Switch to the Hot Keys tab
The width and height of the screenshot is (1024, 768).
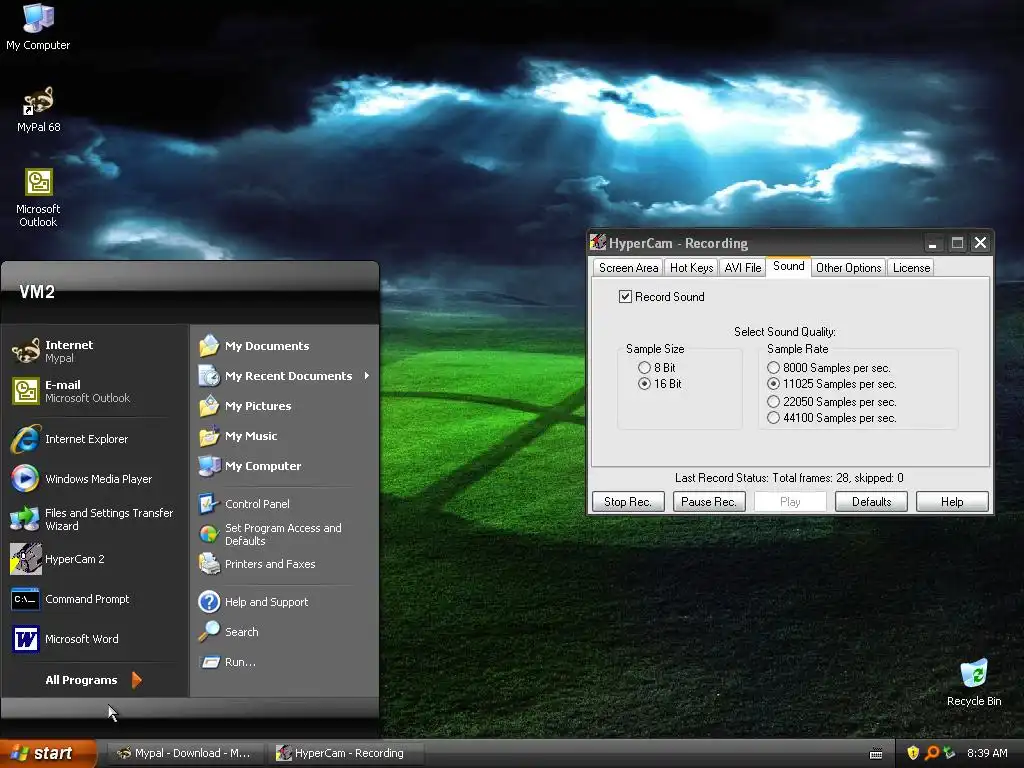[691, 268]
